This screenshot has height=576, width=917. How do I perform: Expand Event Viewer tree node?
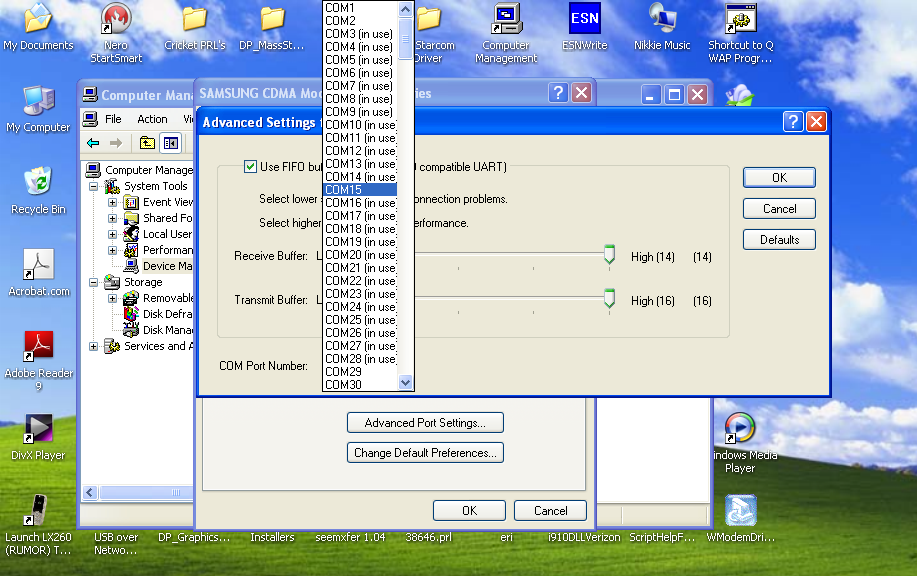coord(112,202)
